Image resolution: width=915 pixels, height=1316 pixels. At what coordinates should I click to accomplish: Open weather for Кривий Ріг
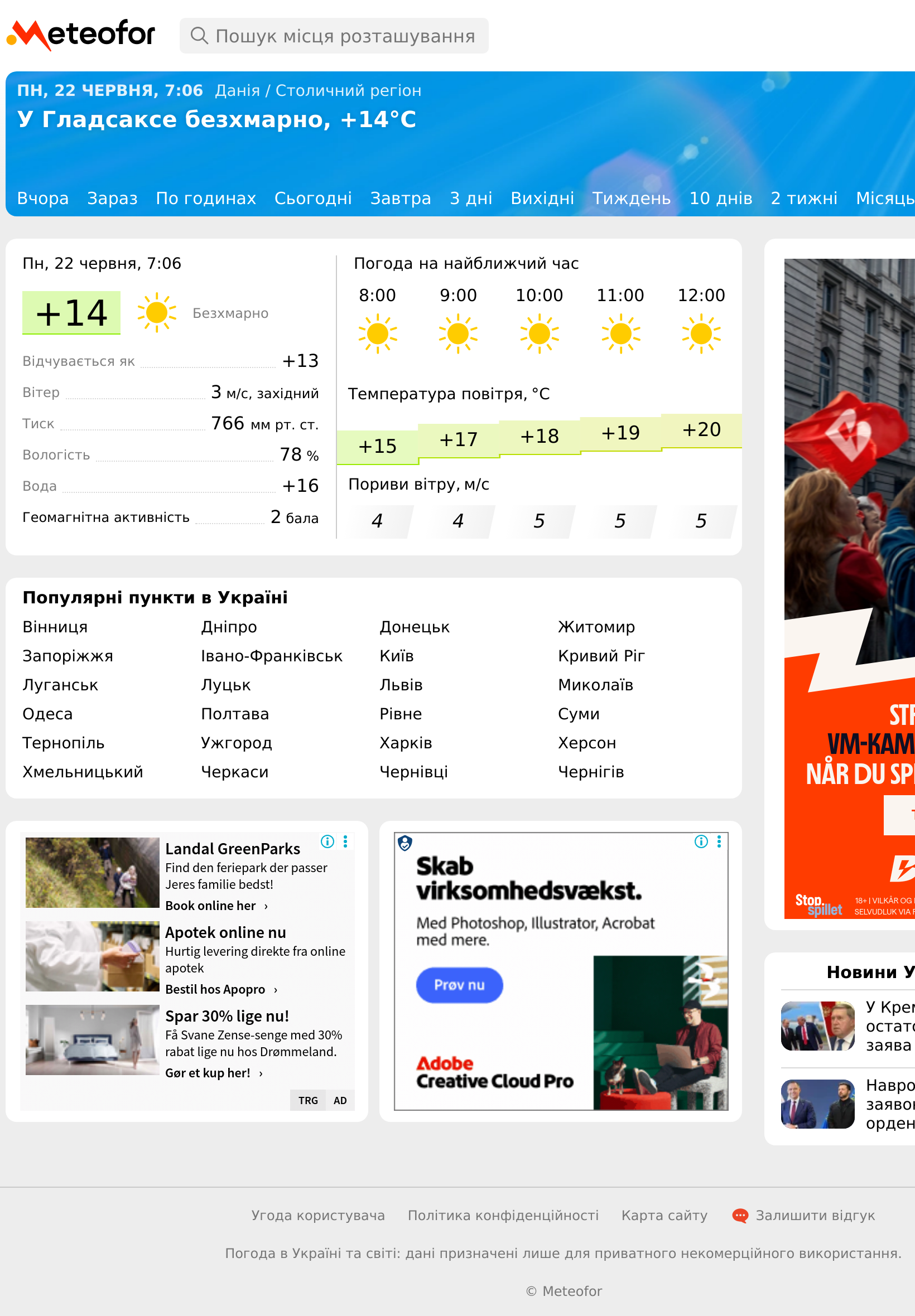[601, 656]
